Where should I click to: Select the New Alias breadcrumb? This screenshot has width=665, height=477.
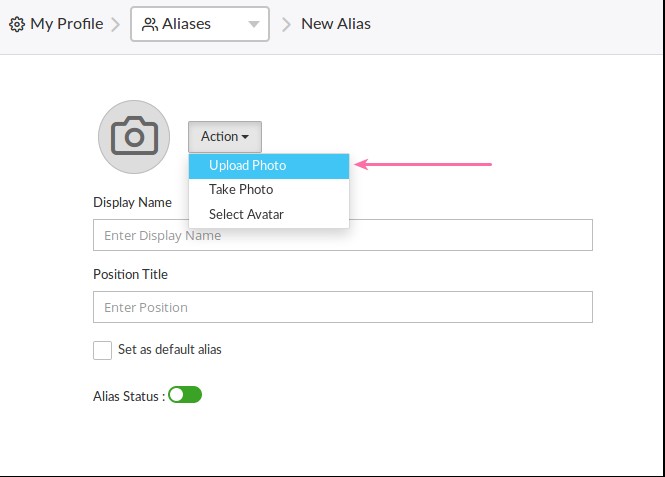tap(336, 24)
